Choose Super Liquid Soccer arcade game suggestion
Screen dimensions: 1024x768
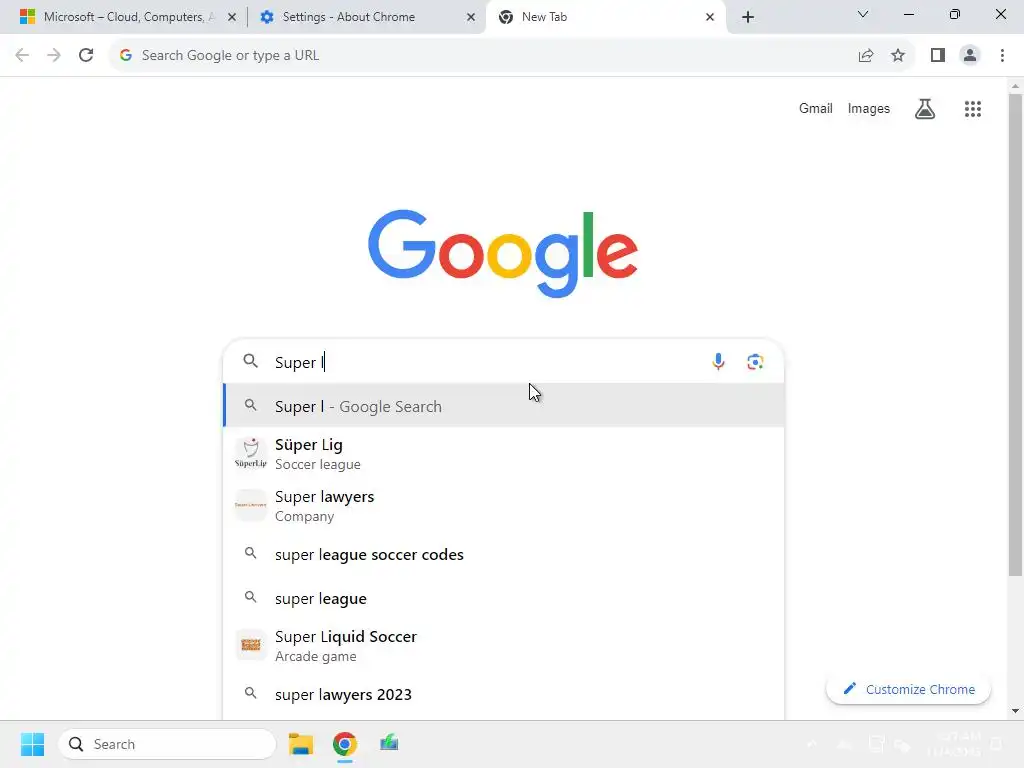click(504, 646)
